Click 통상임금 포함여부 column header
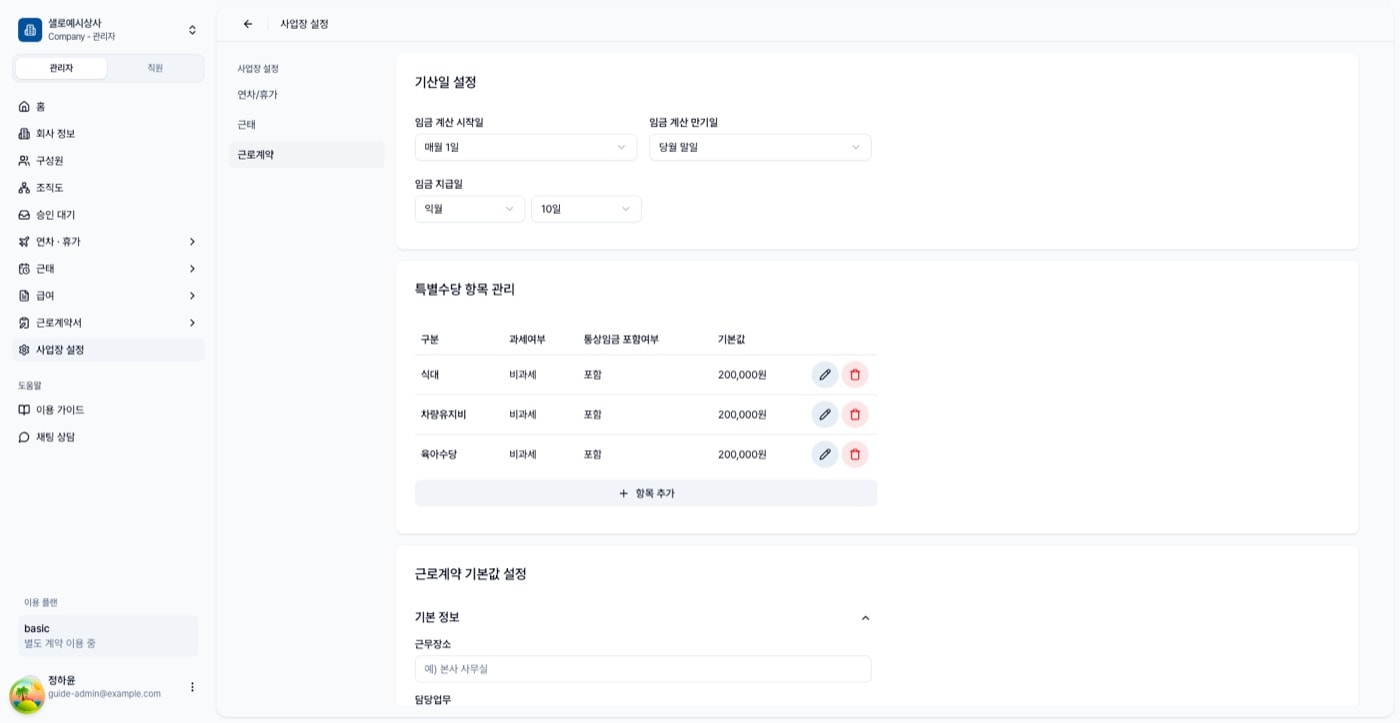The width and height of the screenshot is (1400, 723). coord(621,339)
